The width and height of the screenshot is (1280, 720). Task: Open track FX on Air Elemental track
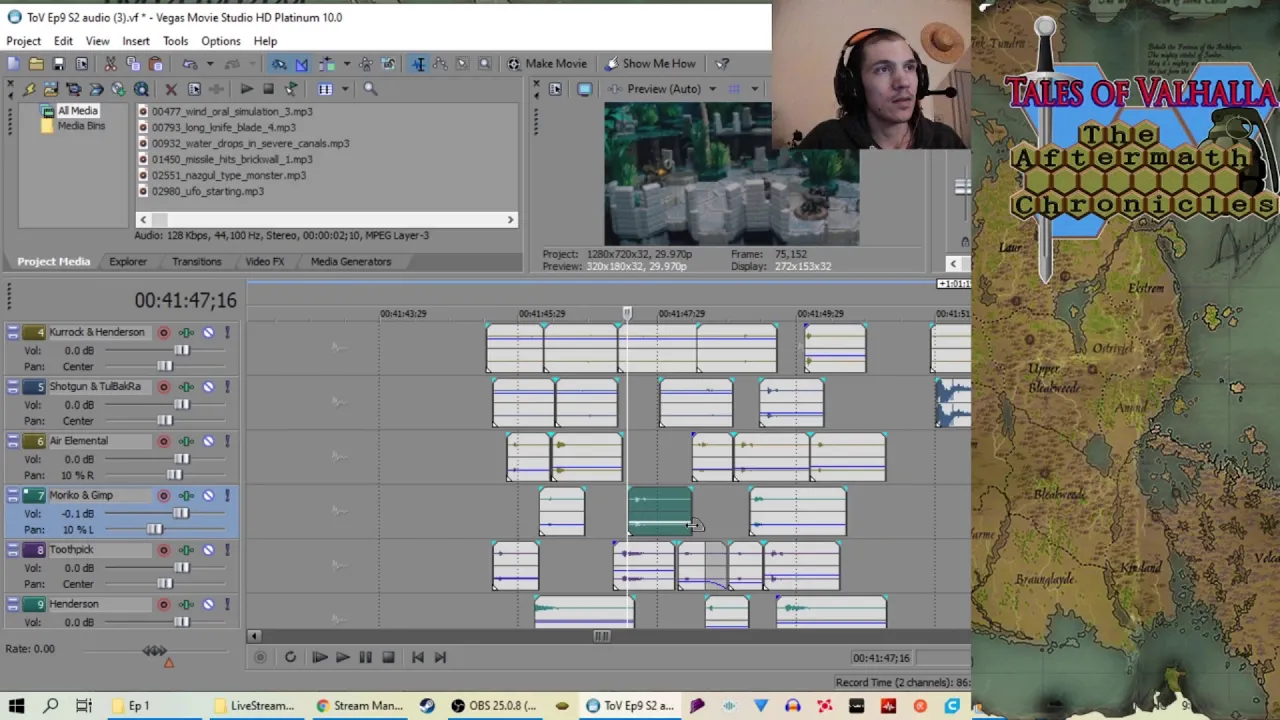[186, 441]
